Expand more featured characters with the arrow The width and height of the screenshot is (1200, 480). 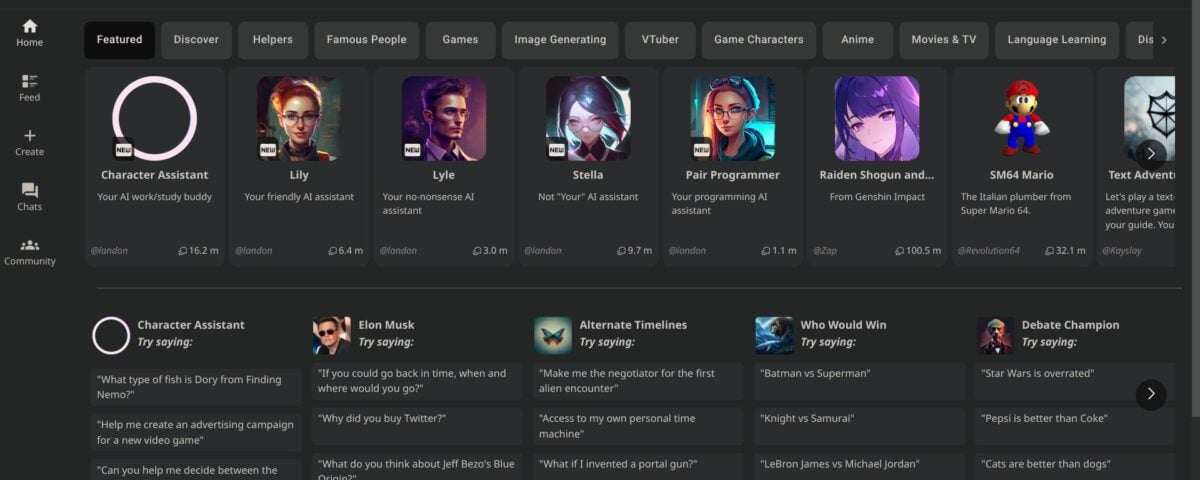tap(1151, 153)
